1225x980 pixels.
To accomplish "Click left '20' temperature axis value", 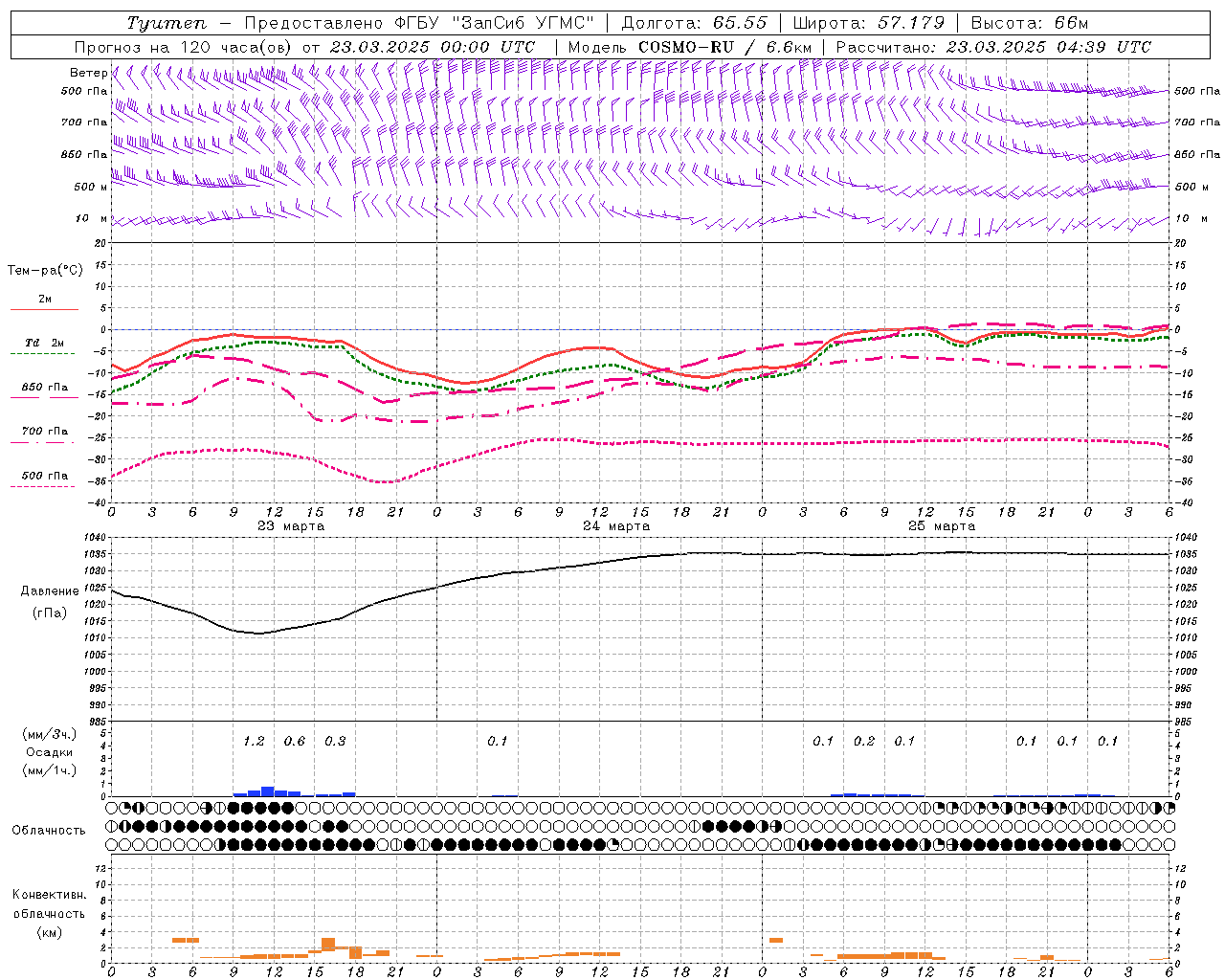I will (x=101, y=243).
